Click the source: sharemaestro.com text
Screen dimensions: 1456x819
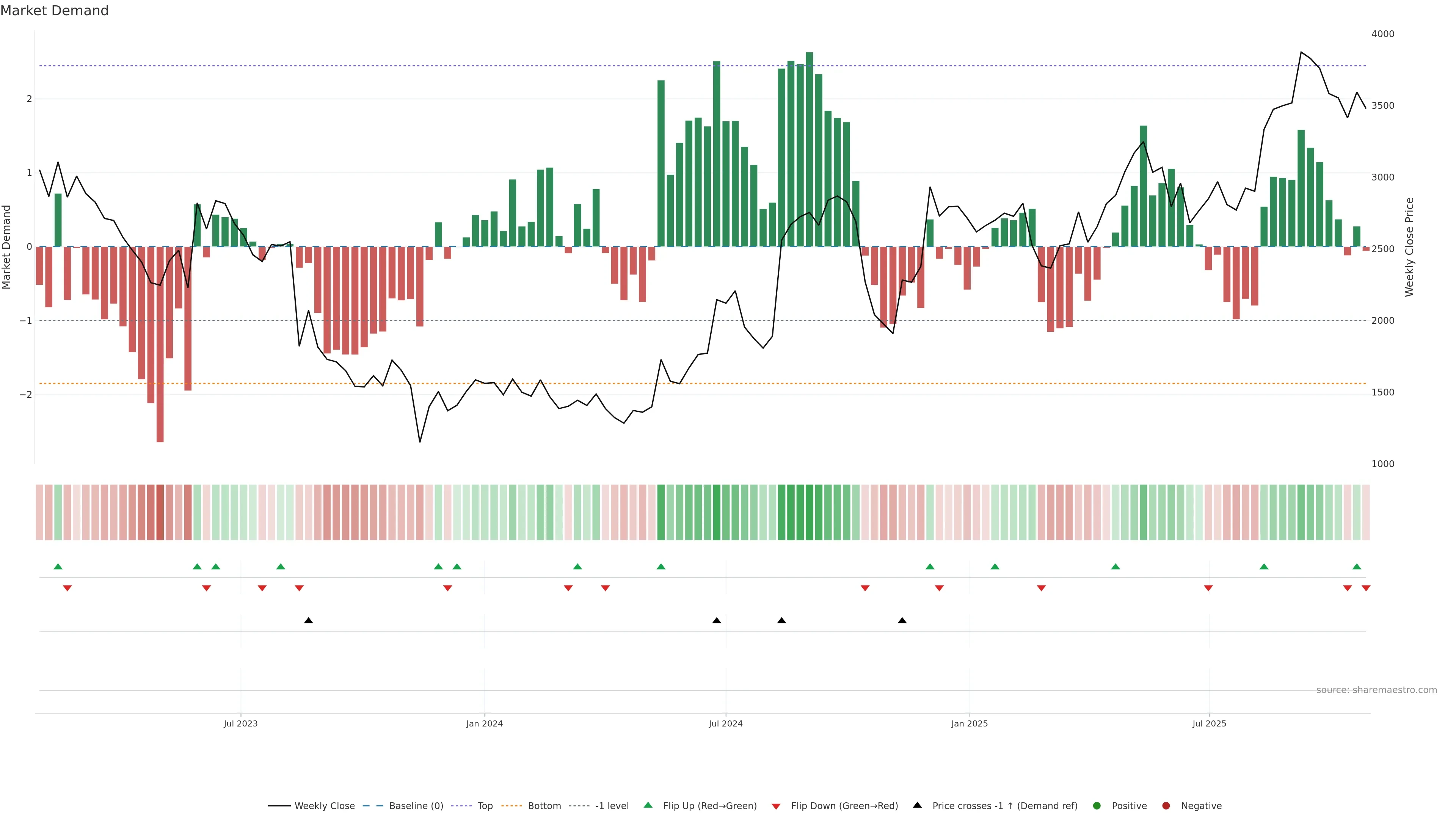(1376, 690)
